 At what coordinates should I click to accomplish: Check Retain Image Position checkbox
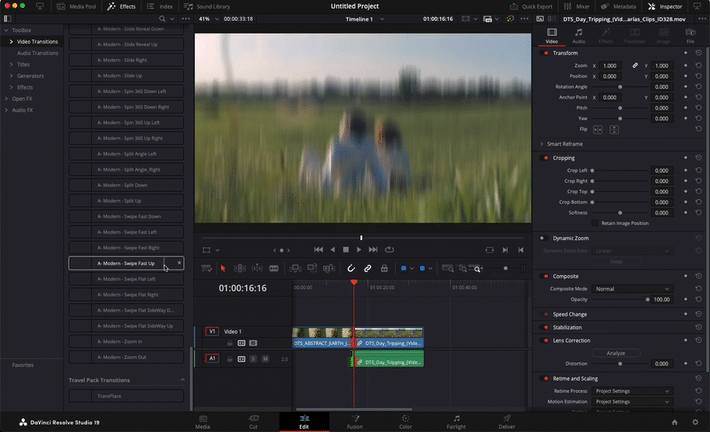point(595,223)
